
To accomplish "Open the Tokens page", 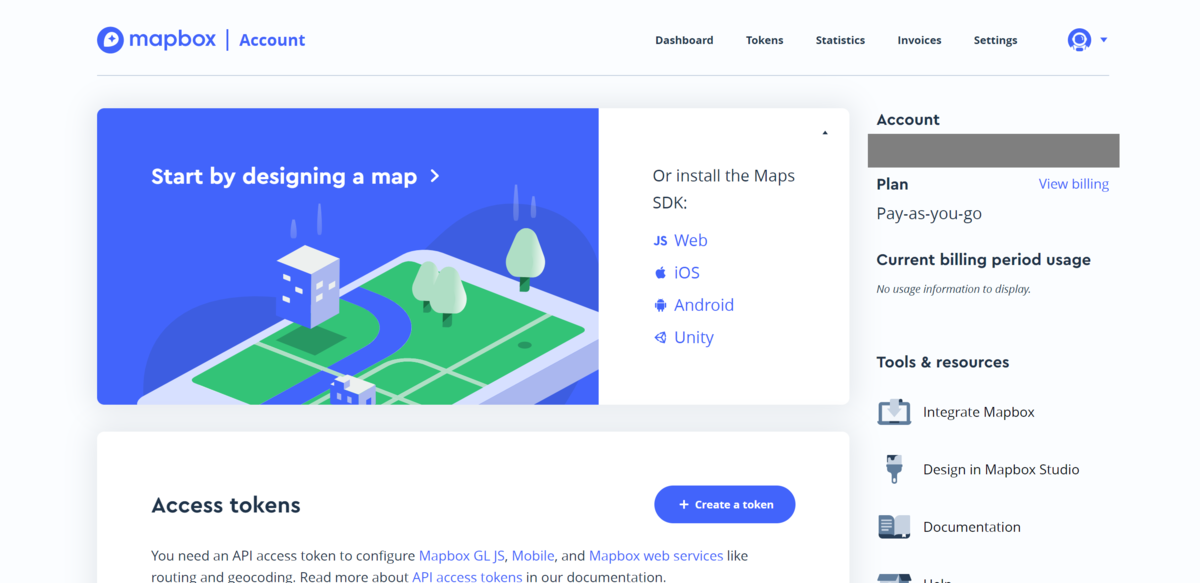I will pyautogui.click(x=764, y=40).
